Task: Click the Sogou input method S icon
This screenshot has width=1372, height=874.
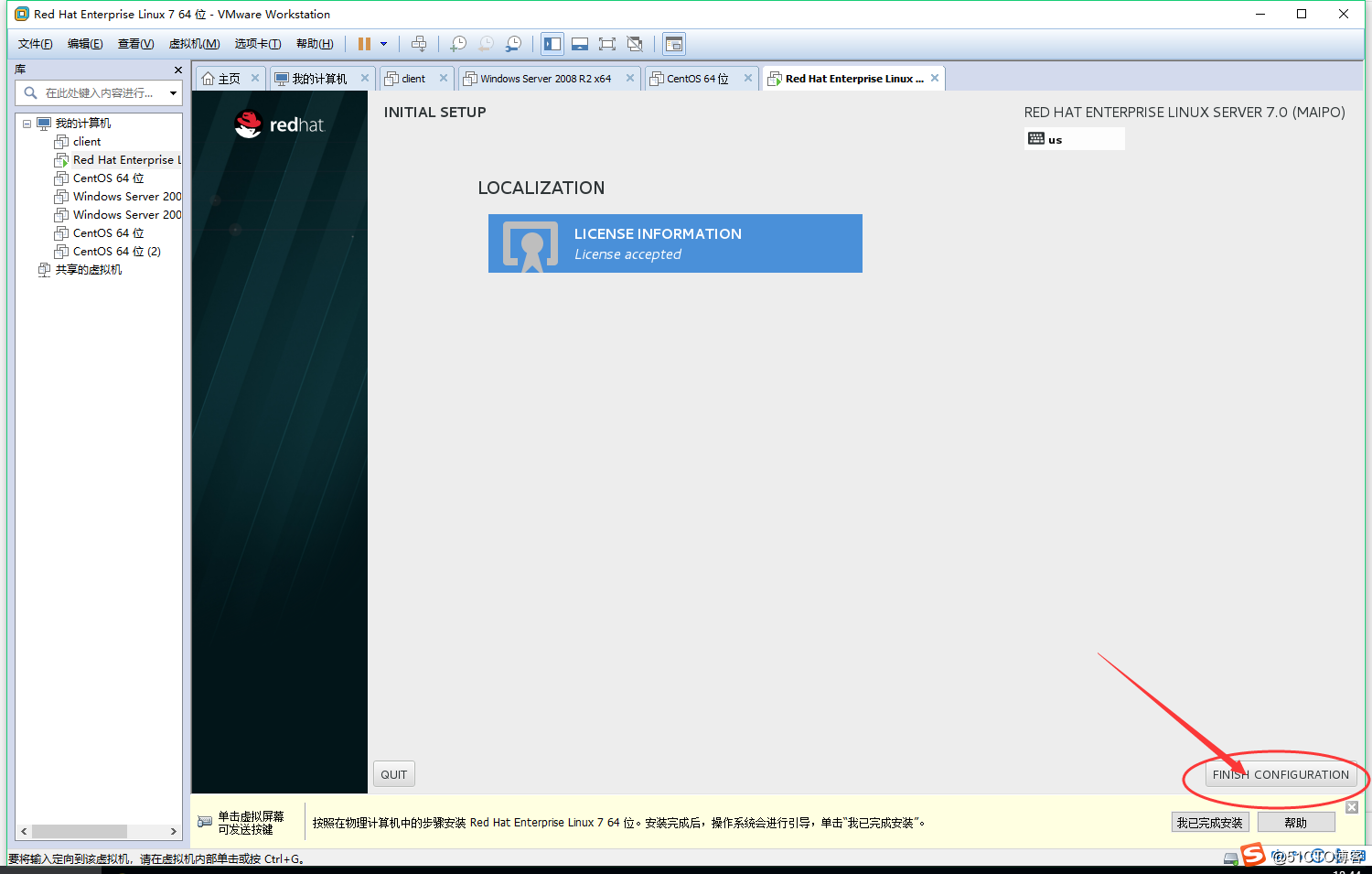Action: point(1253,855)
